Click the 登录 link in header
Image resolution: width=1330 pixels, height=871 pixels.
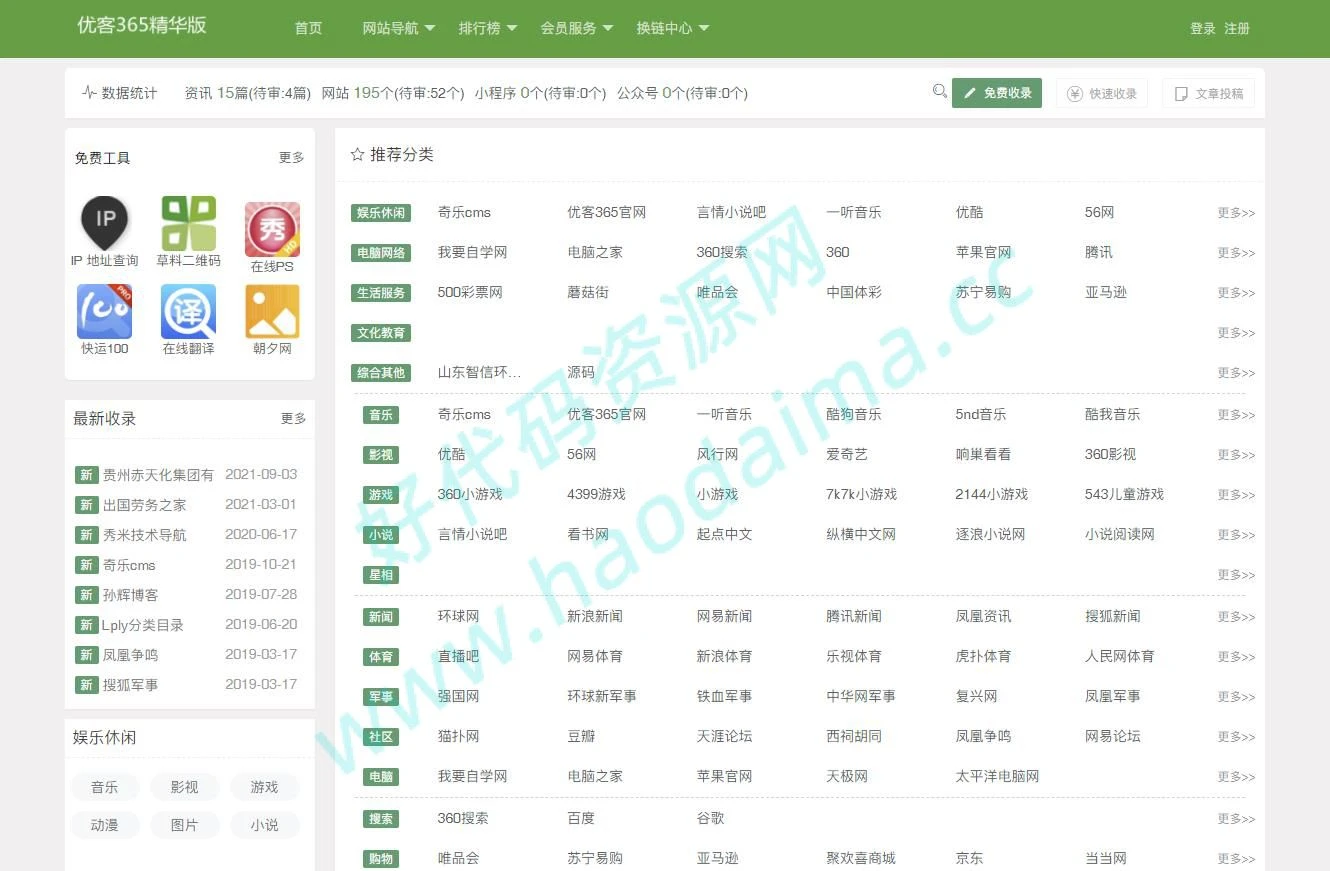pos(1202,28)
